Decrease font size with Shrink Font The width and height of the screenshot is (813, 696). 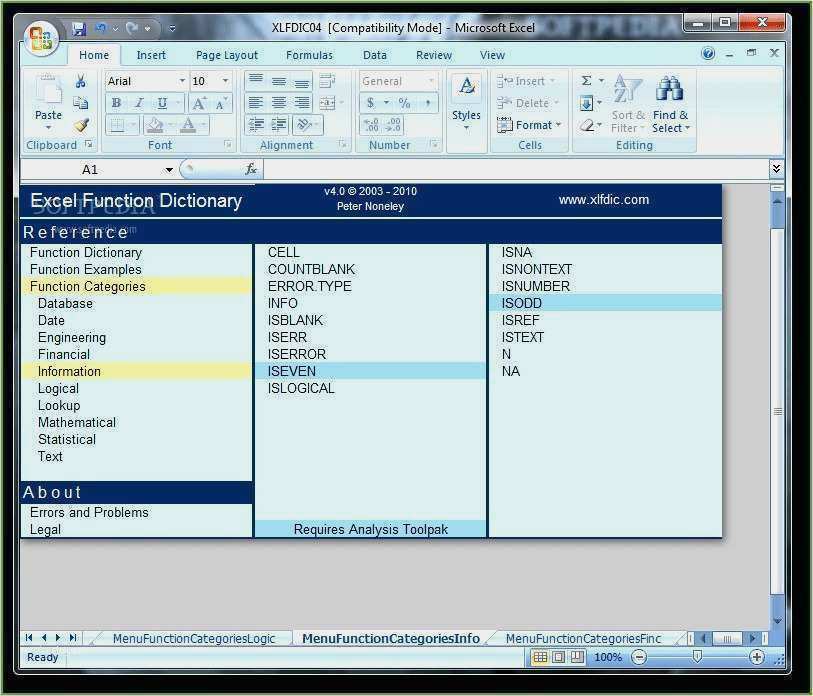point(221,104)
